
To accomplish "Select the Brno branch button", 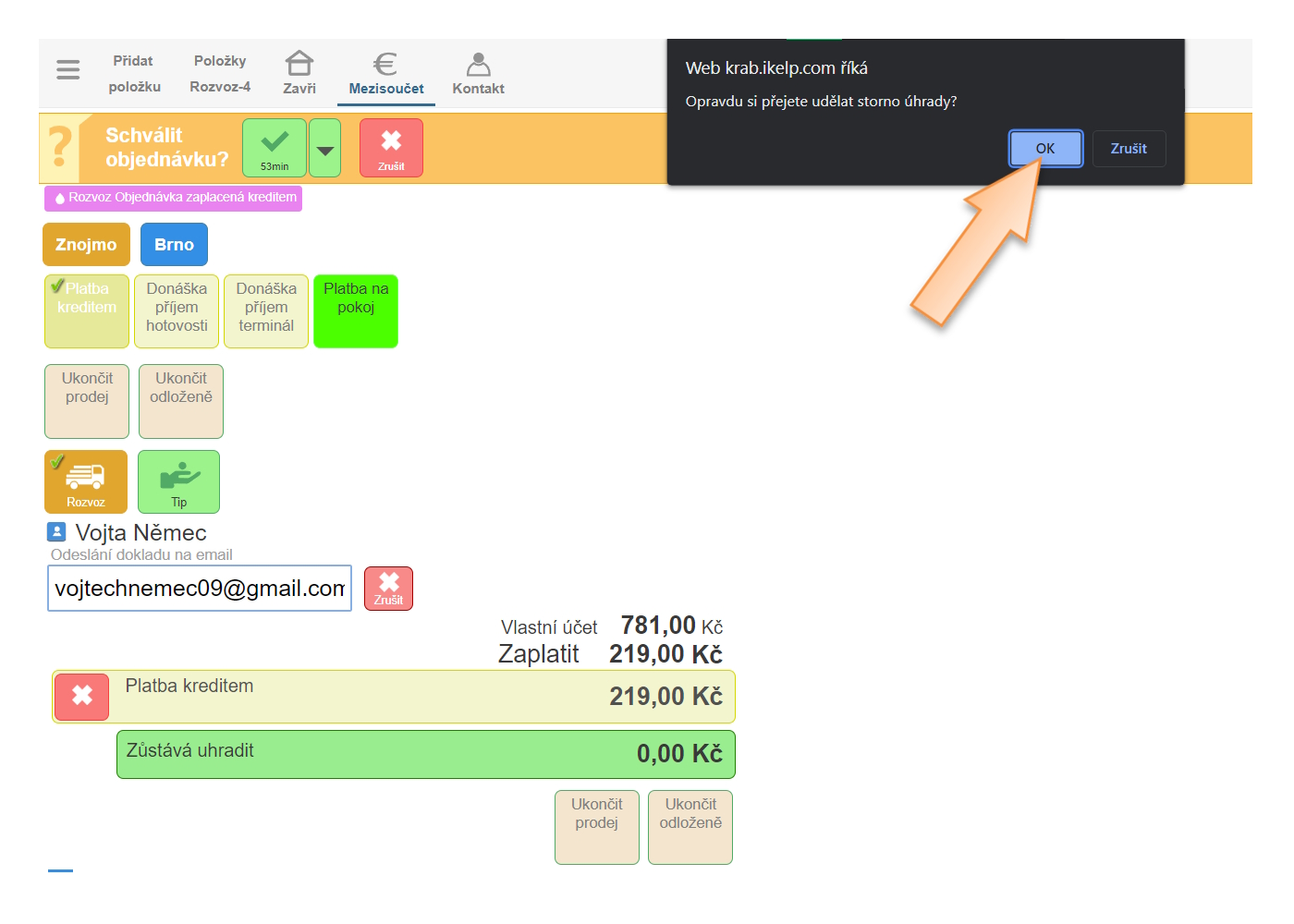I will [174, 245].
